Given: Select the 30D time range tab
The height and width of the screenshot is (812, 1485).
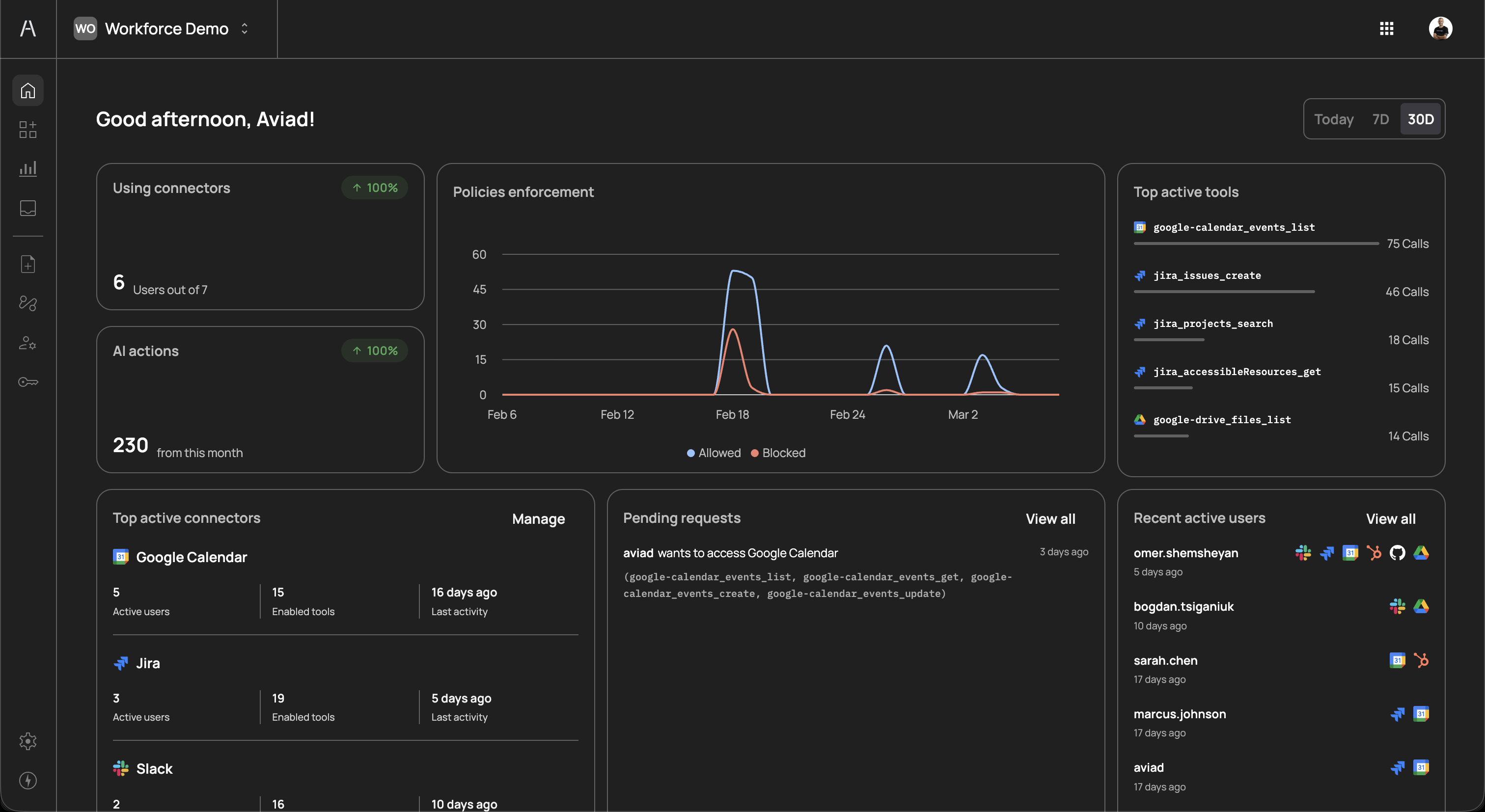Looking at the screenshot, I should pos(1421,119).
